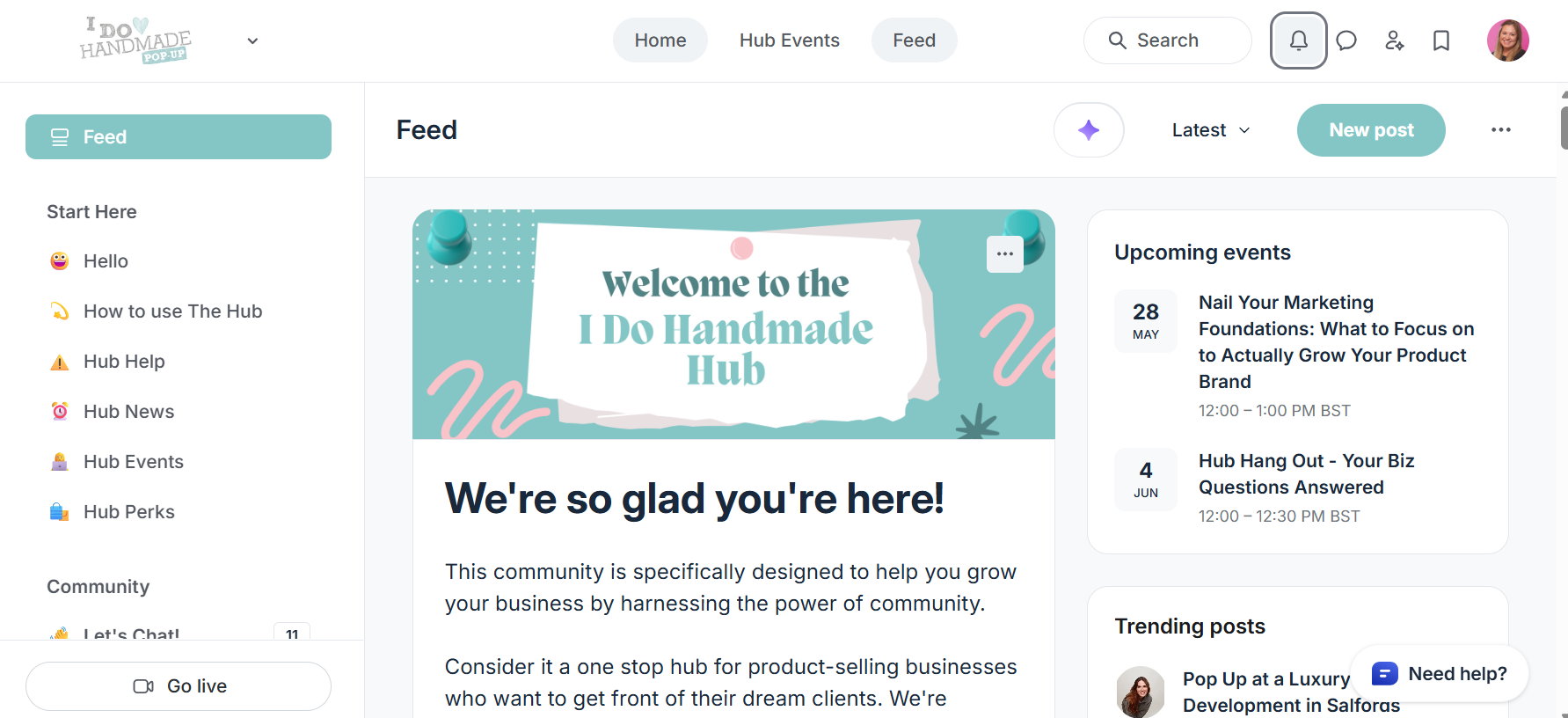
Task: Open Nail Your Marketing Foundations event
Action: (x=1336, y=342)
